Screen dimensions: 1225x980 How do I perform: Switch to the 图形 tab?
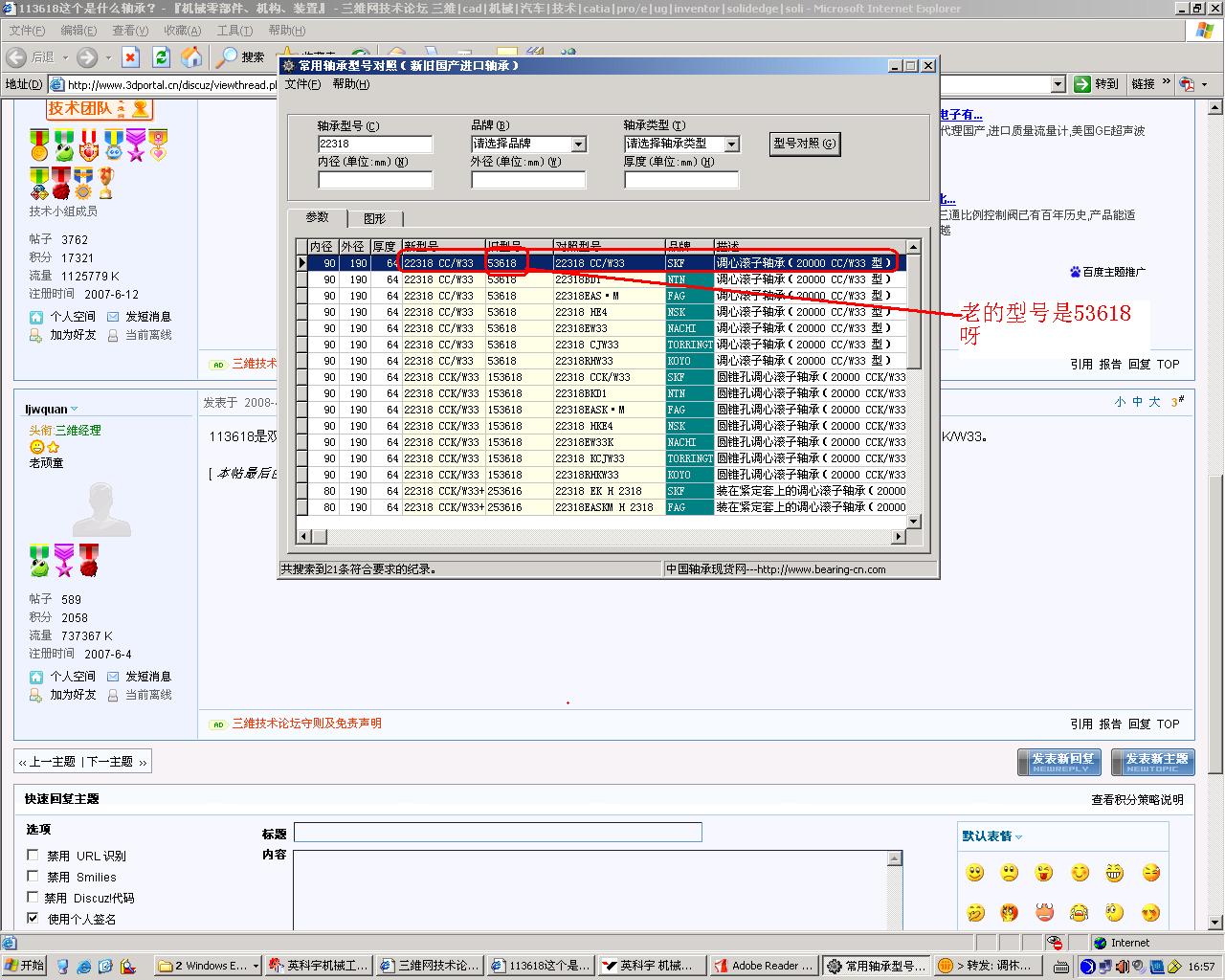coord(374,219)
